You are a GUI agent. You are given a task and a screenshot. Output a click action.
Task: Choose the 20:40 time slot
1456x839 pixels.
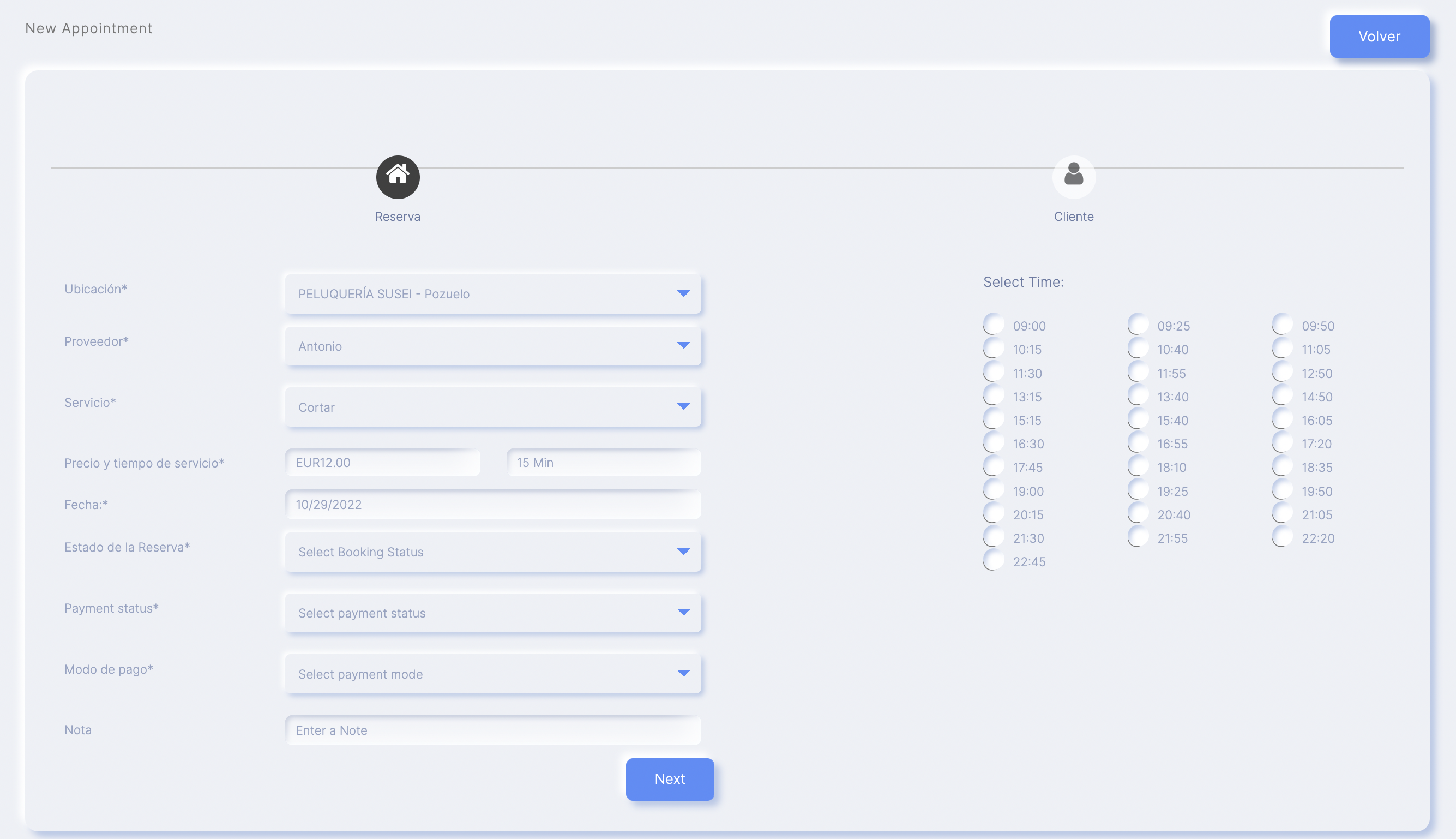coord(1138,513)
